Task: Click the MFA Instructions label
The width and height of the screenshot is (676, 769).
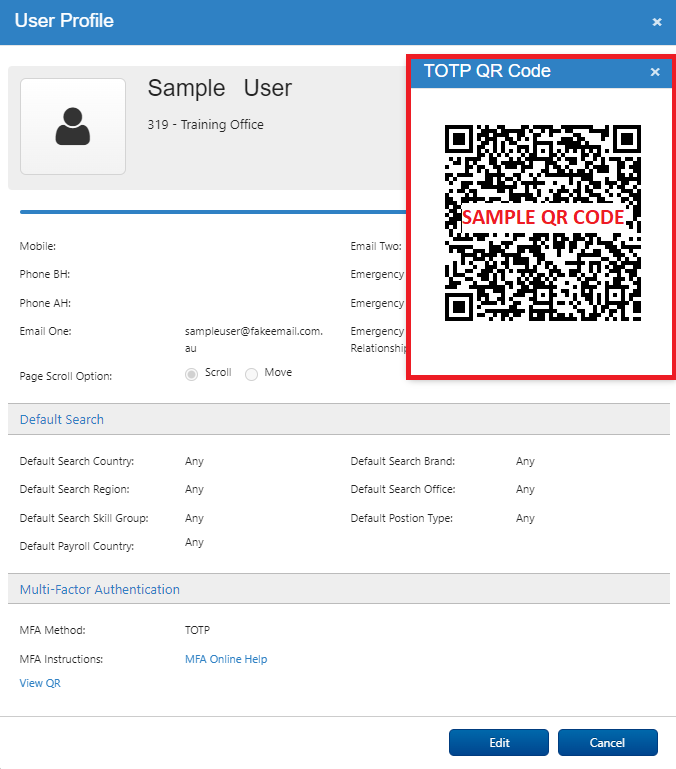Action: [61, 659]
